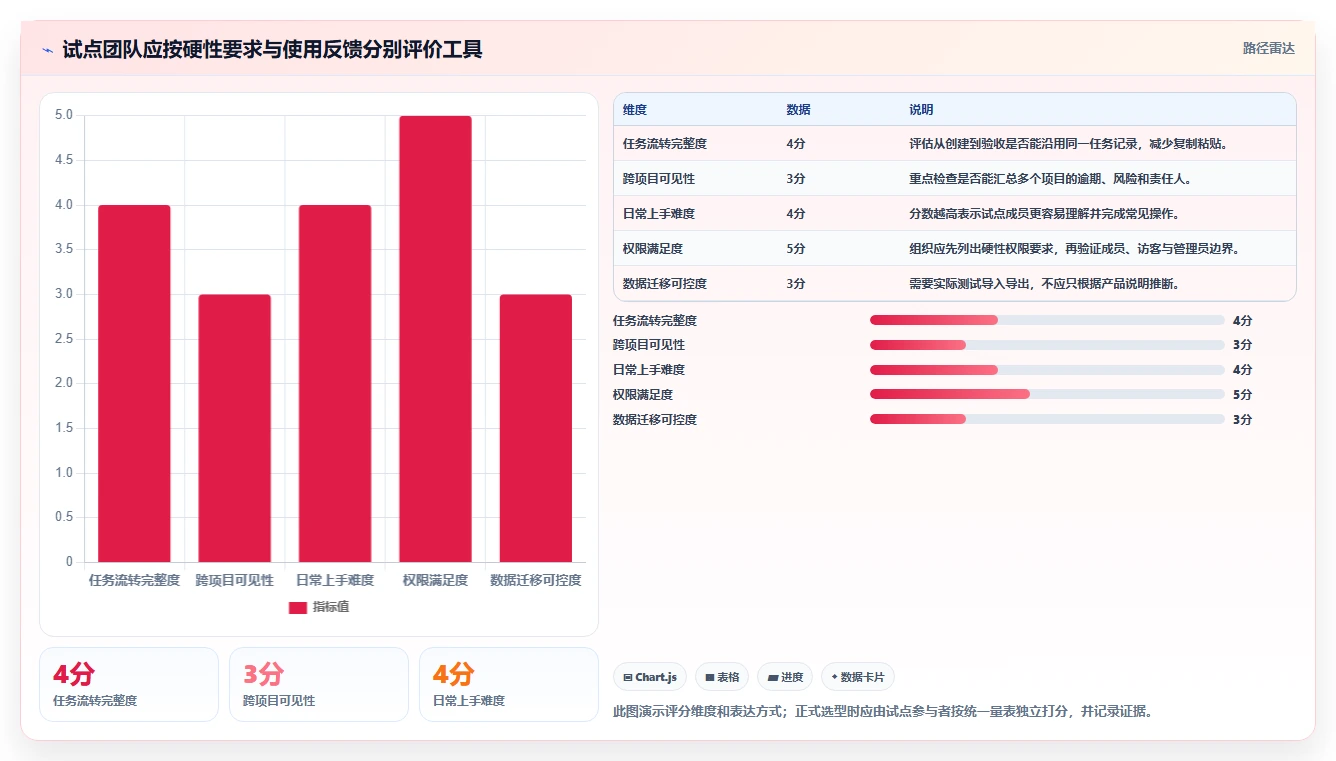Click the 指标值 legend text
This screenshot has height=761, width=1336.
pyautogui.click(x=331, y=607)
